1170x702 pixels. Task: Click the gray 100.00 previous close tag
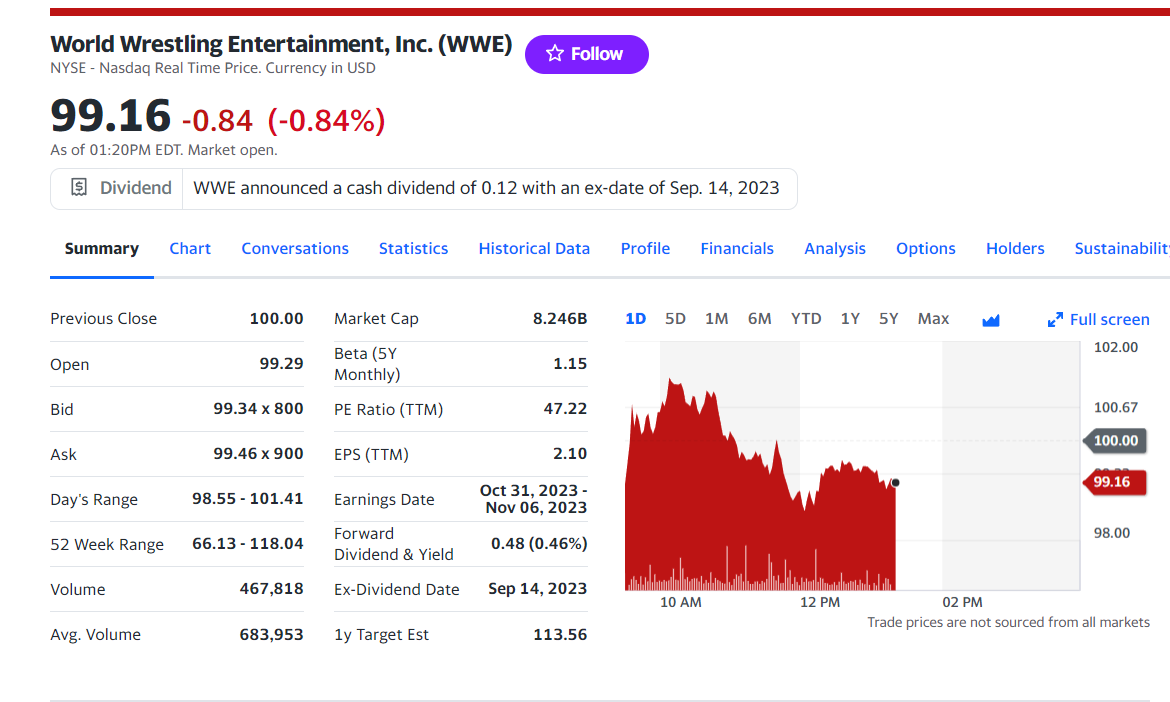1115,441
